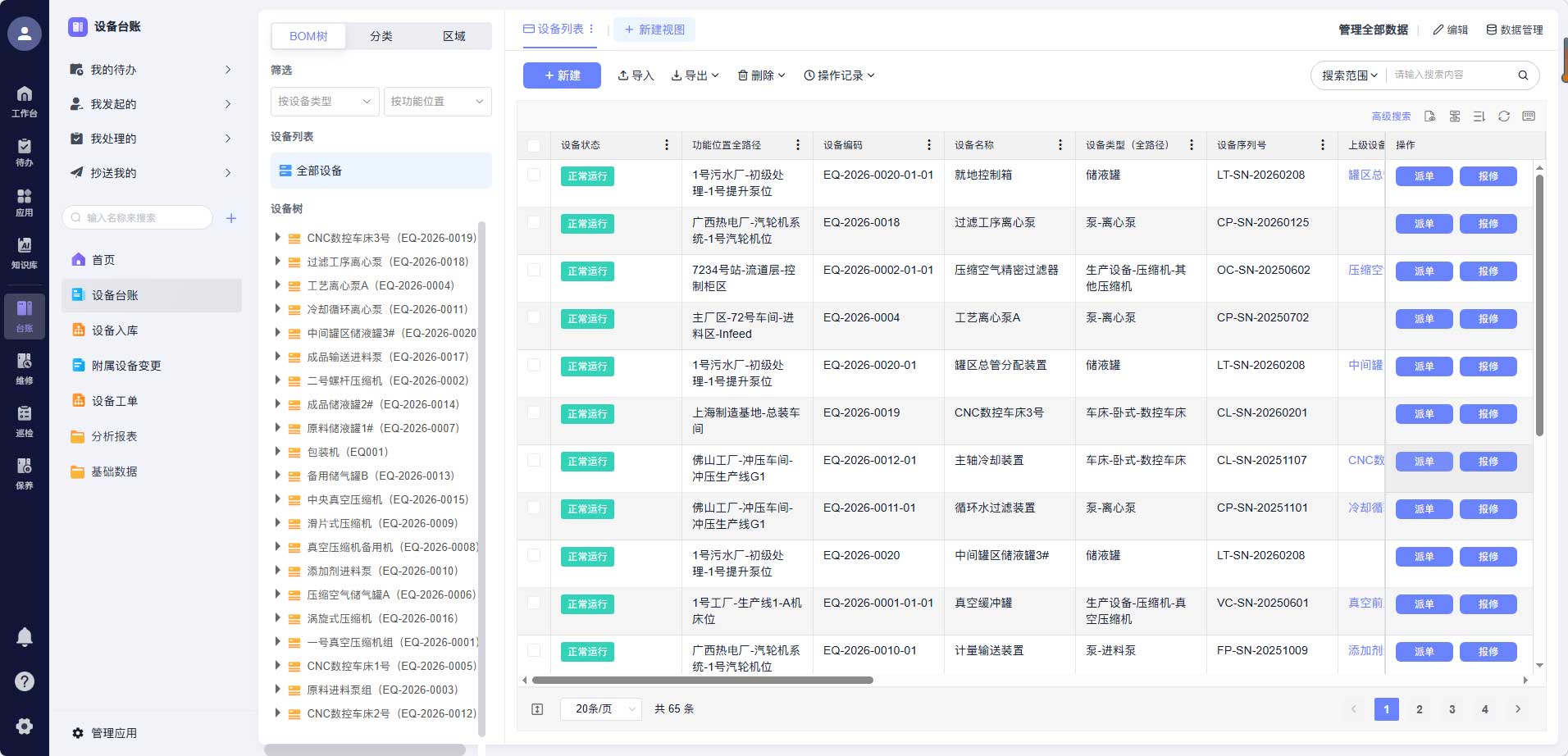The width and height of the screenshot is (1568, 756).
Task: Open the 知识库 knowledge base sidebar icon
Action: point(25,252)
